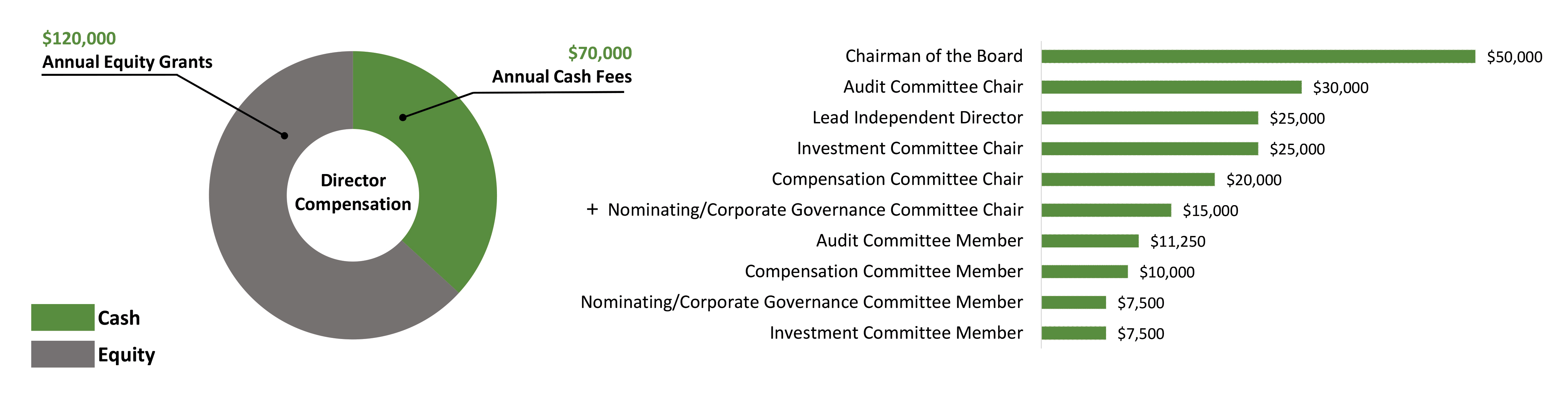Select the Audit Committee Chair bar
The image size is (1568, 397).
pos(1171,87)
